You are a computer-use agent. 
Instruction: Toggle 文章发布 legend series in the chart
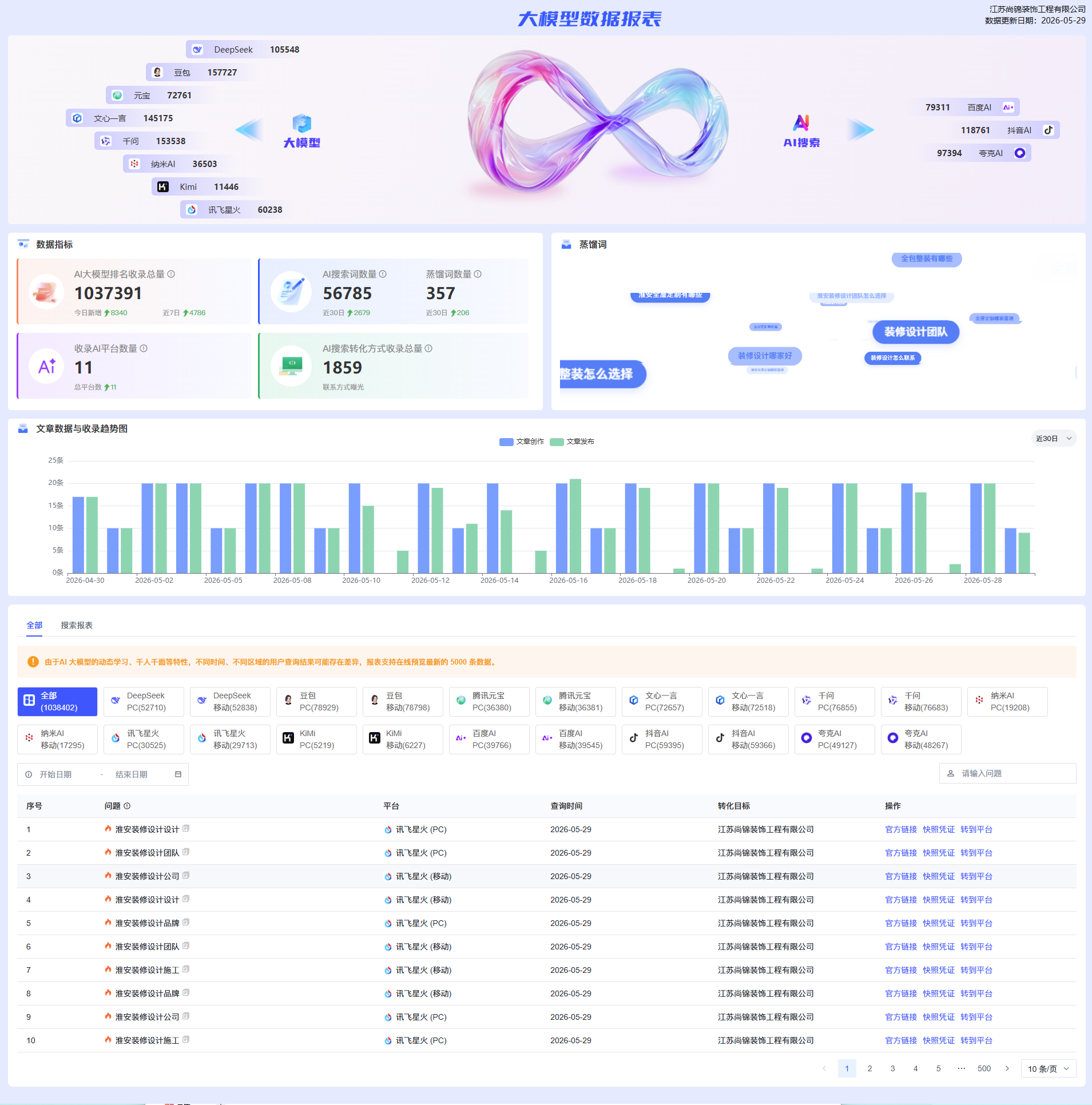click(572, 442)
